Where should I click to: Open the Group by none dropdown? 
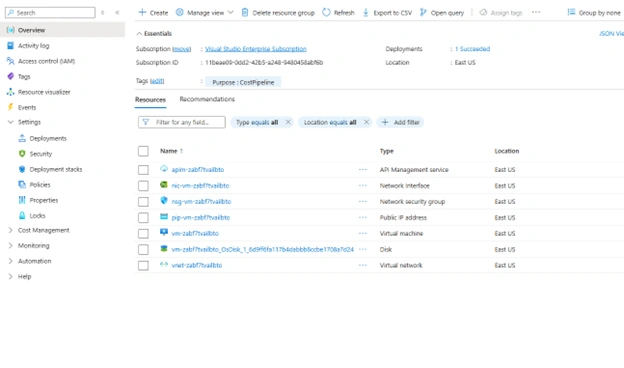[x=595, y=13]
